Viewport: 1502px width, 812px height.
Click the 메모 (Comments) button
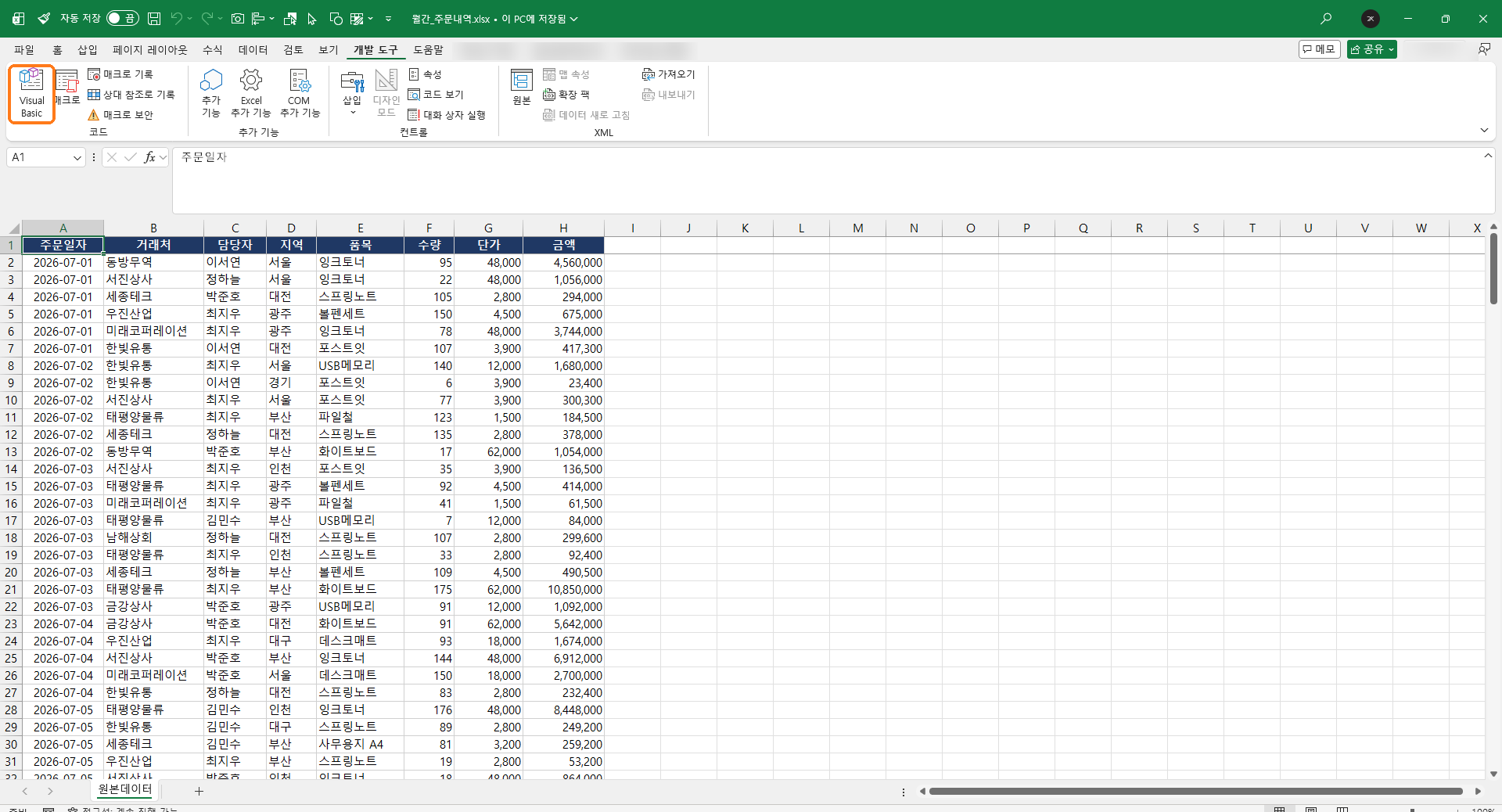tap(1320, 49)
